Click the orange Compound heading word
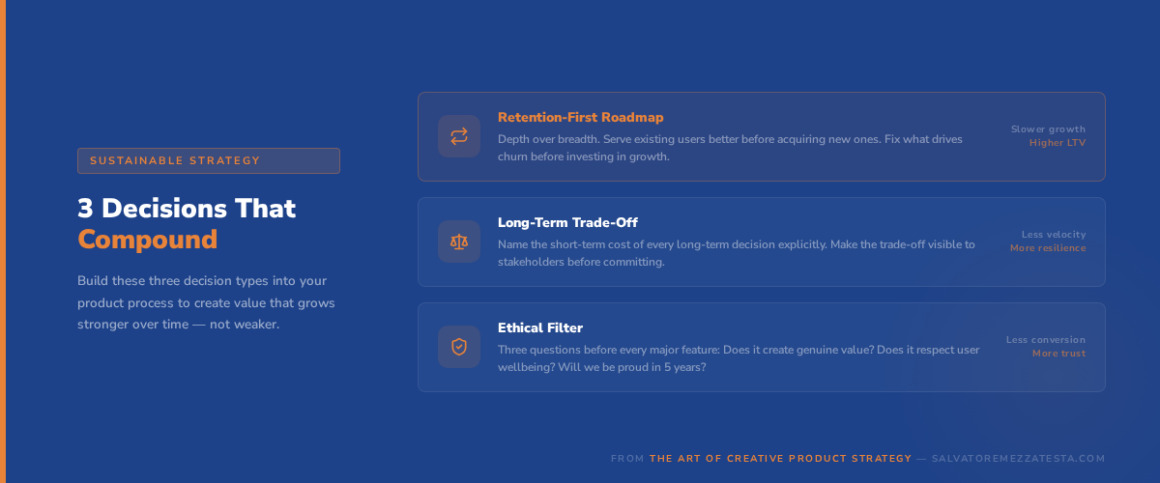Viewport: 1160px width, 483px height. (147, 240)
